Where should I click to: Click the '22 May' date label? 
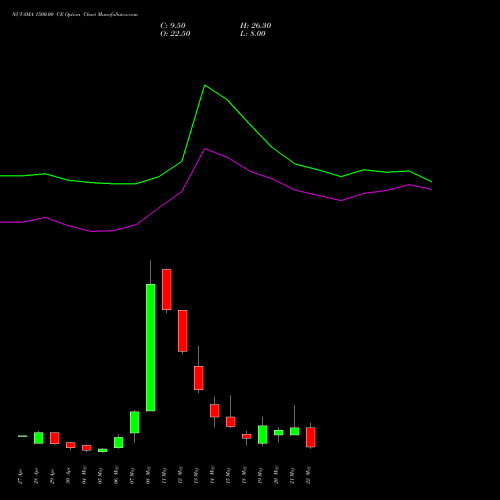click(x=308, y=475)
